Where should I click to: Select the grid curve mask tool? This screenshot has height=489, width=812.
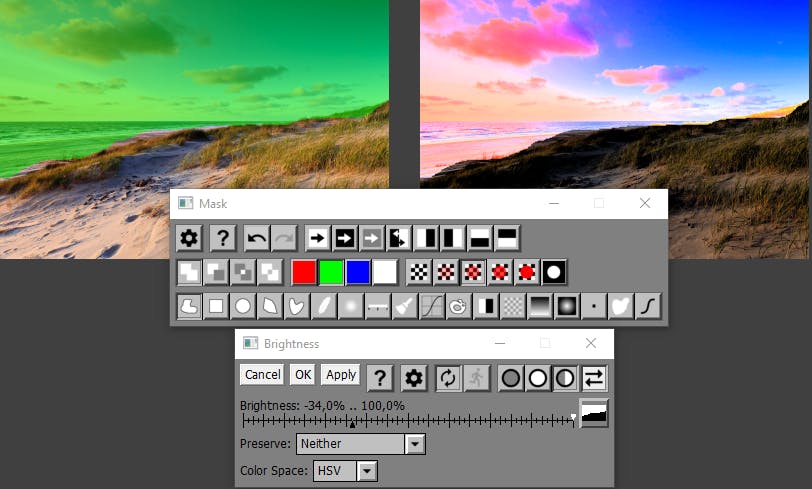[x=432, y=306]
